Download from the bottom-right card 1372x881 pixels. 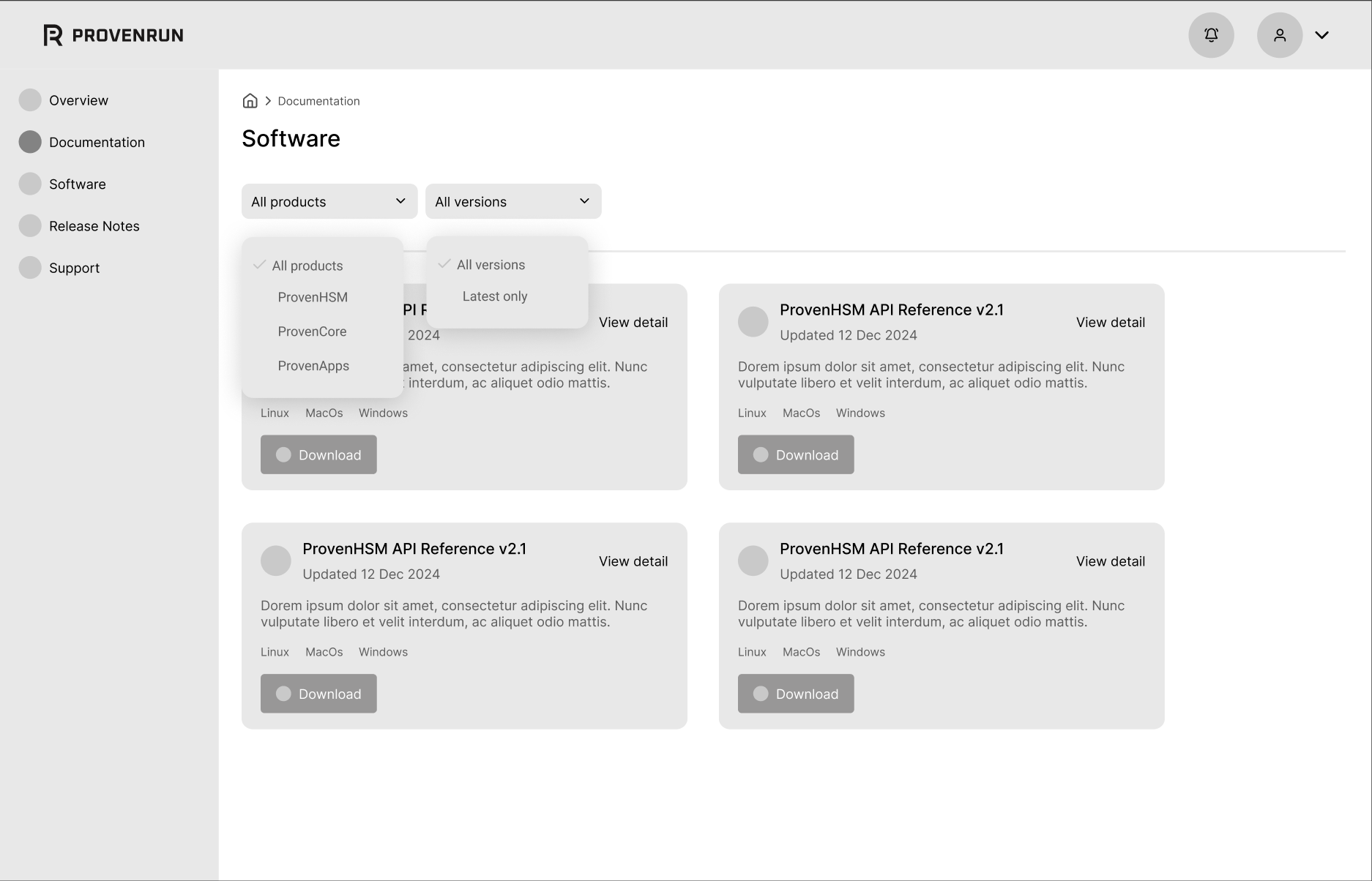point(796,694)
